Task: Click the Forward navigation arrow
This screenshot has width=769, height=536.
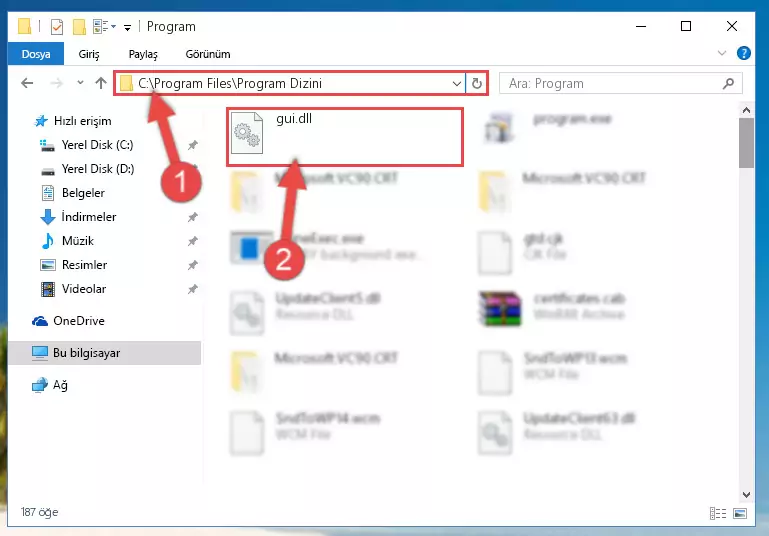Action: [x=56, y=83]
